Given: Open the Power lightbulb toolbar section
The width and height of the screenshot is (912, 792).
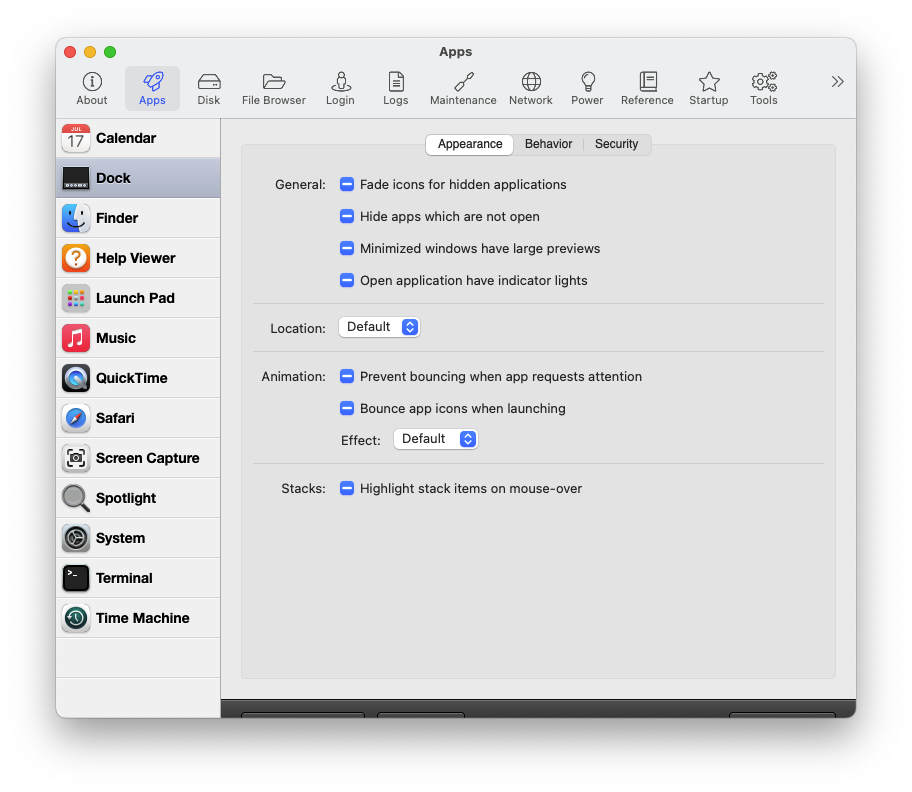Looking at the screenshot, I should 587,88.
